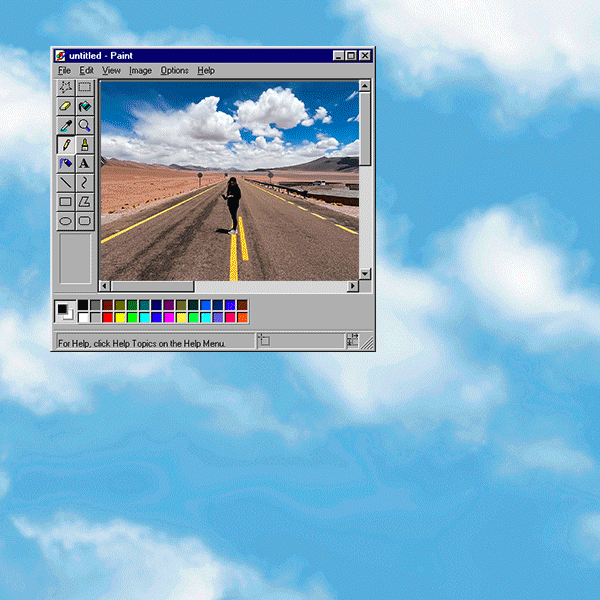Image resolution: width=600 pixels, height=600 pixels.
Task: Choose the Rounded Rectangle tool
Action: 85,221
